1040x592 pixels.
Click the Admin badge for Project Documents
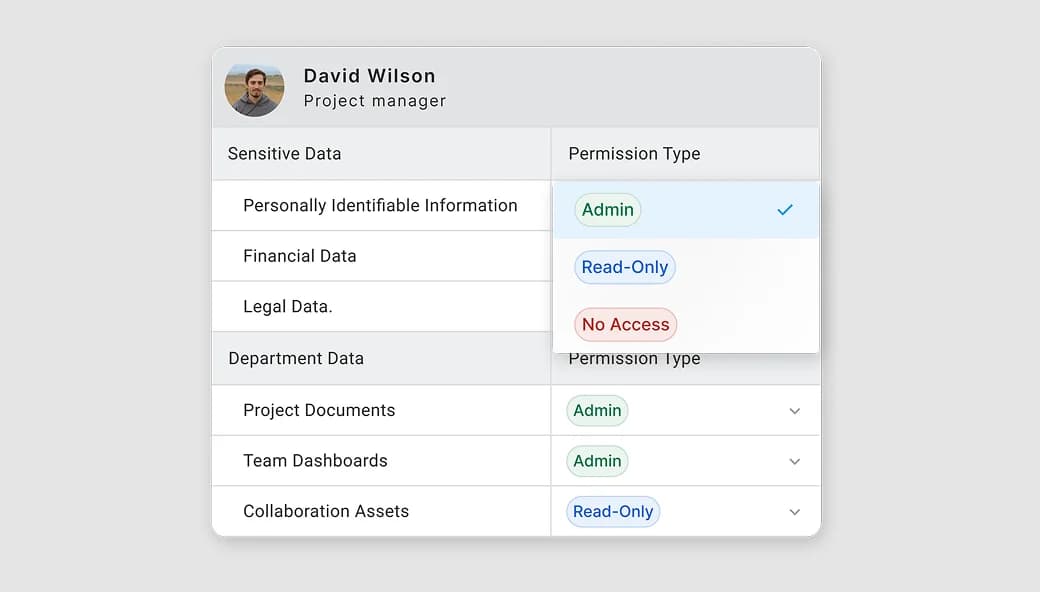(x=597, y=410)
